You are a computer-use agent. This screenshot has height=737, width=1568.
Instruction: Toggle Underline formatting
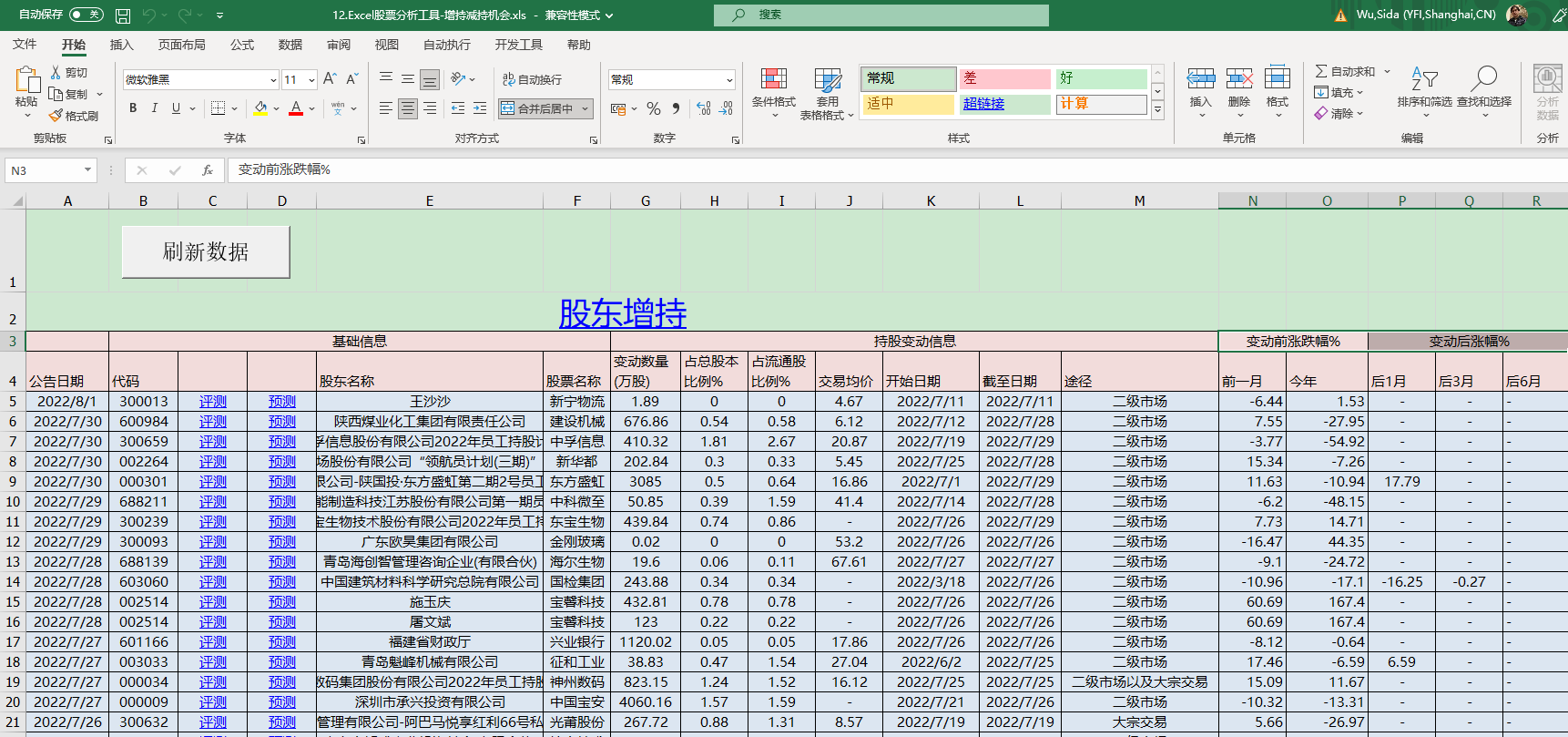[x=176, y=108]
